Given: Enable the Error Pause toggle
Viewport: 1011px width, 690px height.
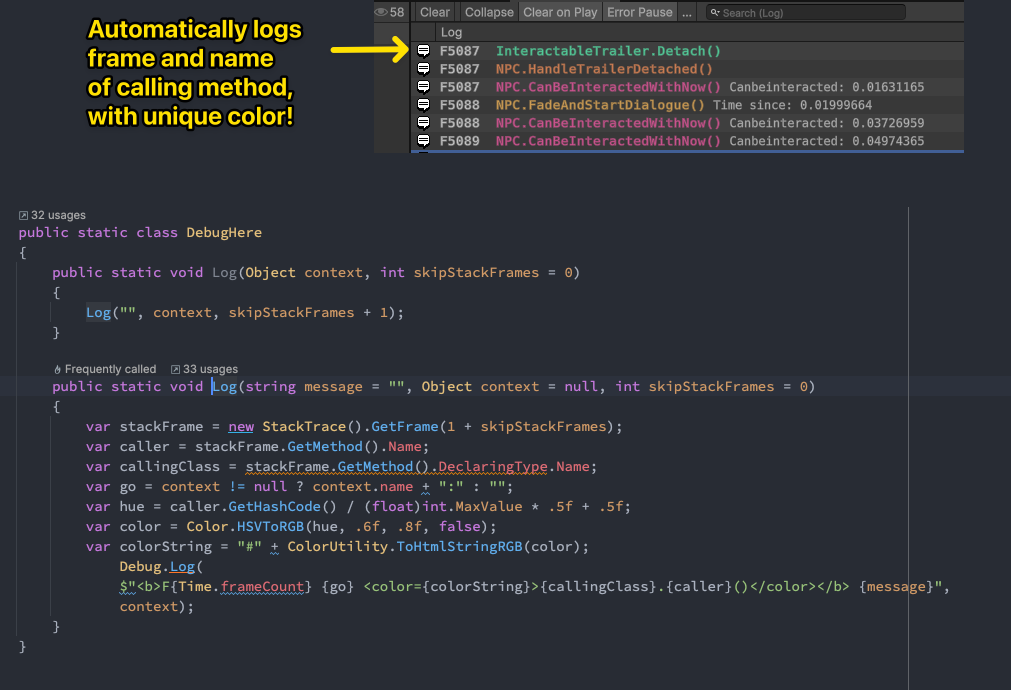Looking at the screenshot, I should [x=640, y=12].
